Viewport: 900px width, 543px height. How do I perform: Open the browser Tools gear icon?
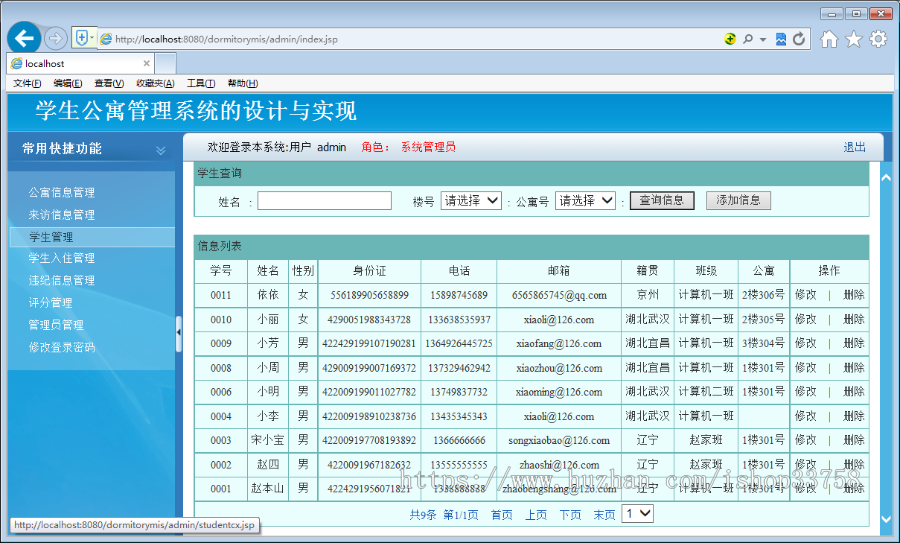[x=878, y=39]
